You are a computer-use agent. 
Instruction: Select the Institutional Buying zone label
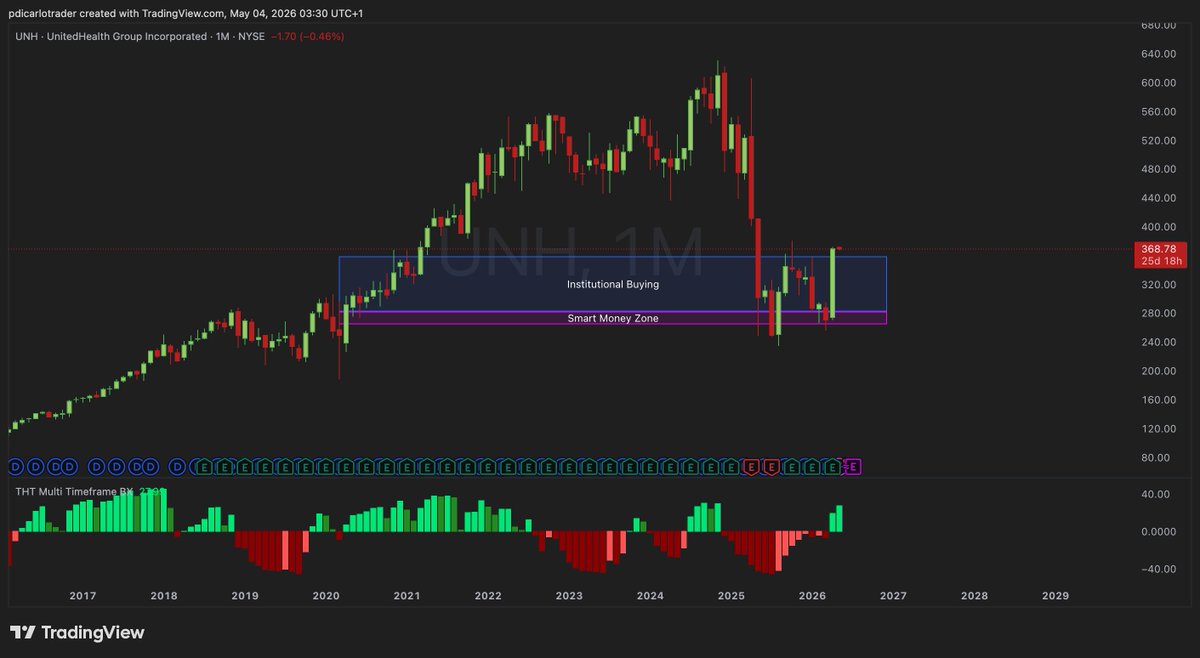pyautogui.click(x=613, y=285)
